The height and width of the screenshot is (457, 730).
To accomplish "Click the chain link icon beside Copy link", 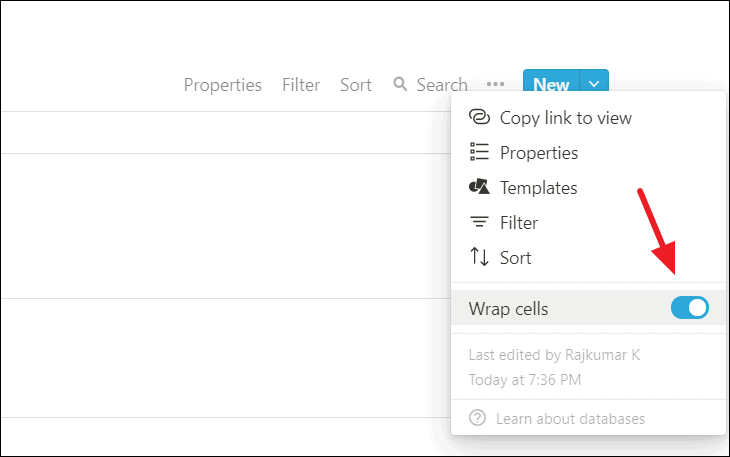I will [x=479, y=117].
